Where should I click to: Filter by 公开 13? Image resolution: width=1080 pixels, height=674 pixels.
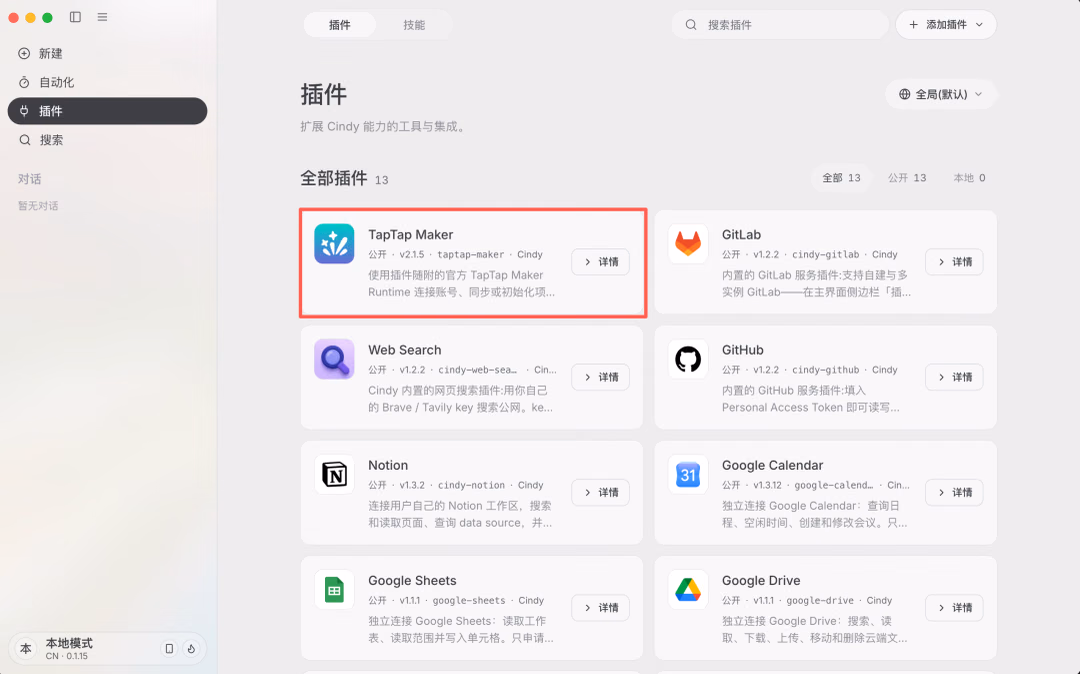[906, 178]
